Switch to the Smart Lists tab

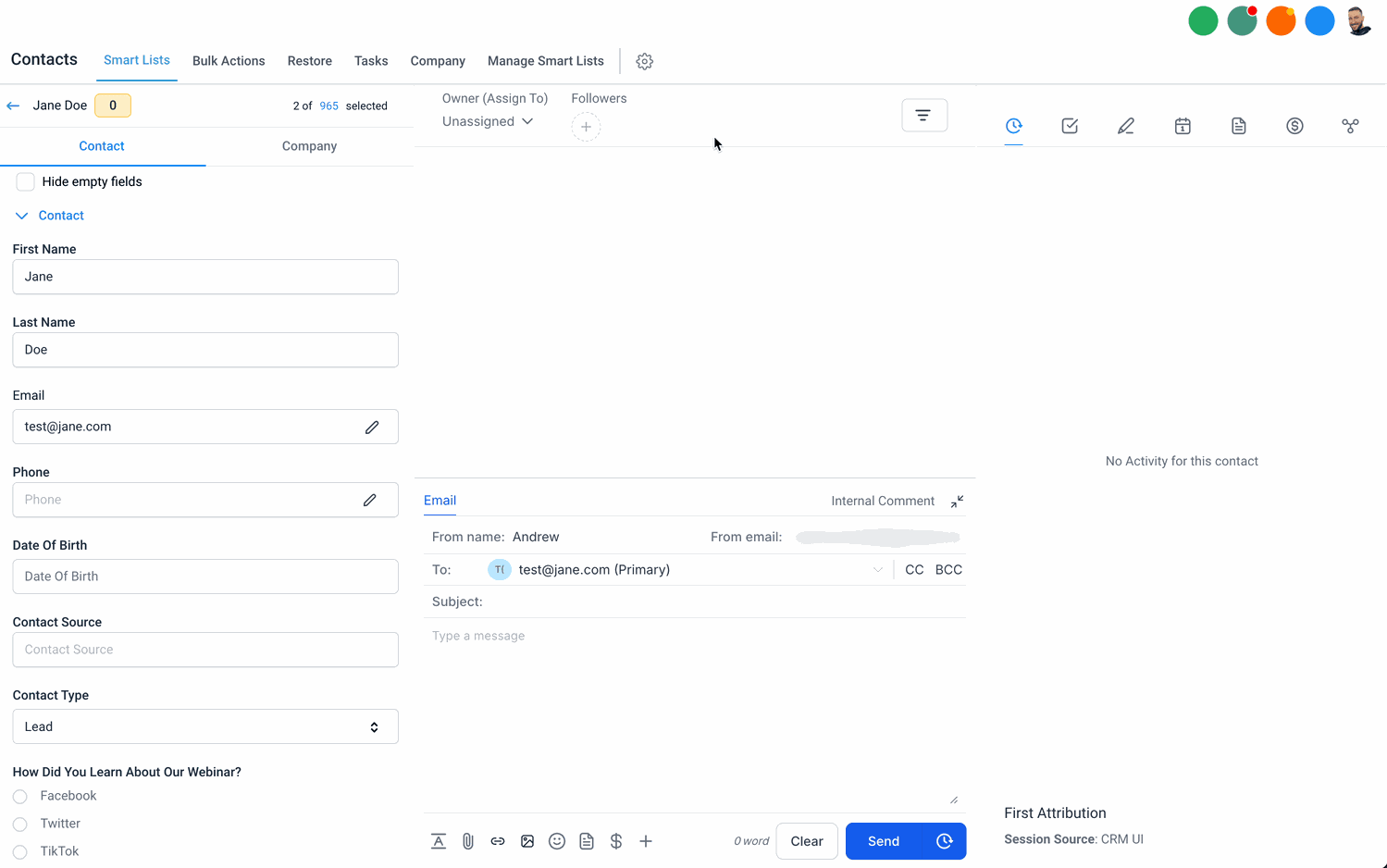(137, 60)
